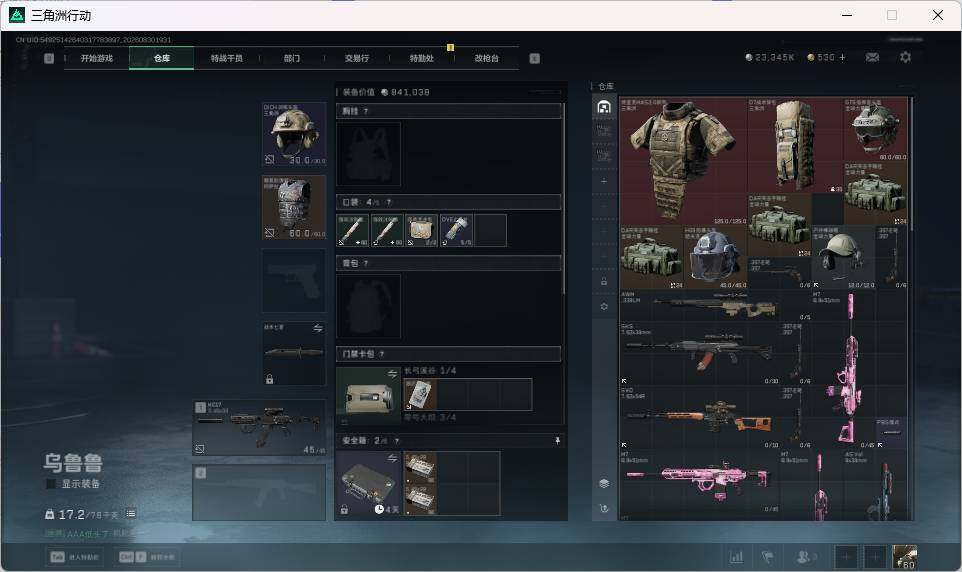Select the fourth pocket item showing 5/5
Screen dimensions: 962x572
456,230
